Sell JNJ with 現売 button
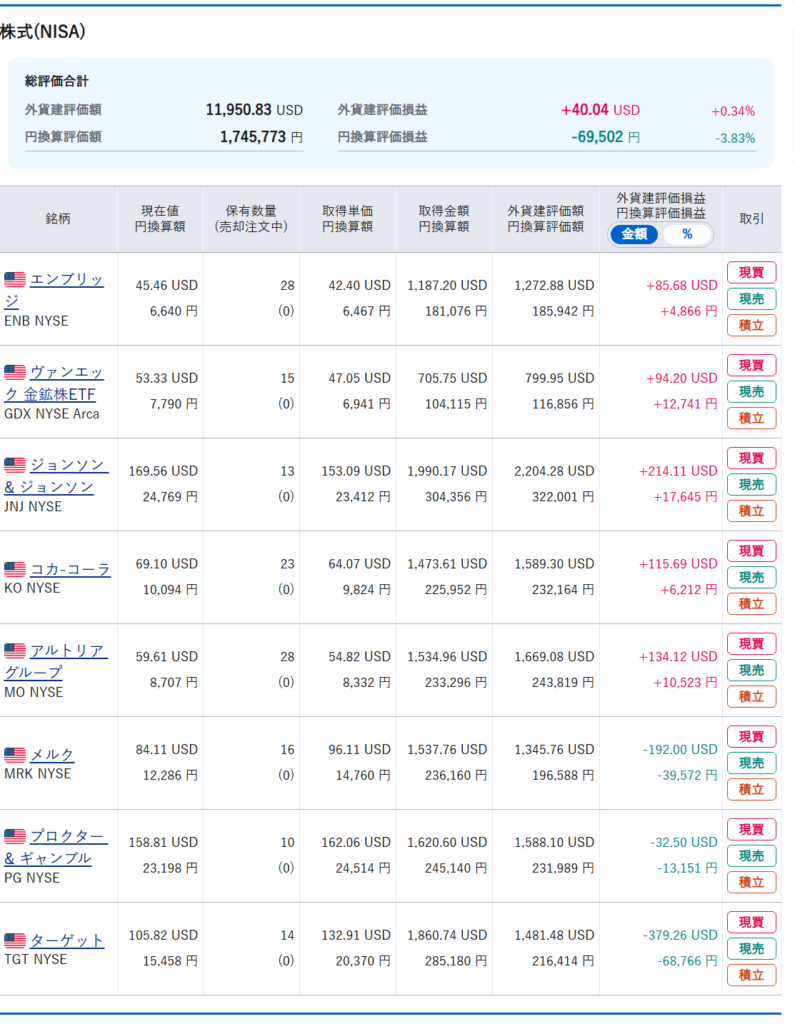795x1024 pixels. point(751,485)
